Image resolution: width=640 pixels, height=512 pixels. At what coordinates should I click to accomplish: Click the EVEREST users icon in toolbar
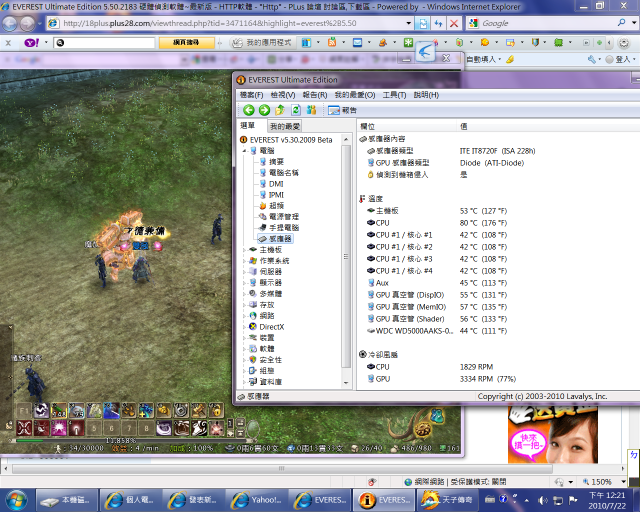tap(311, 110)
